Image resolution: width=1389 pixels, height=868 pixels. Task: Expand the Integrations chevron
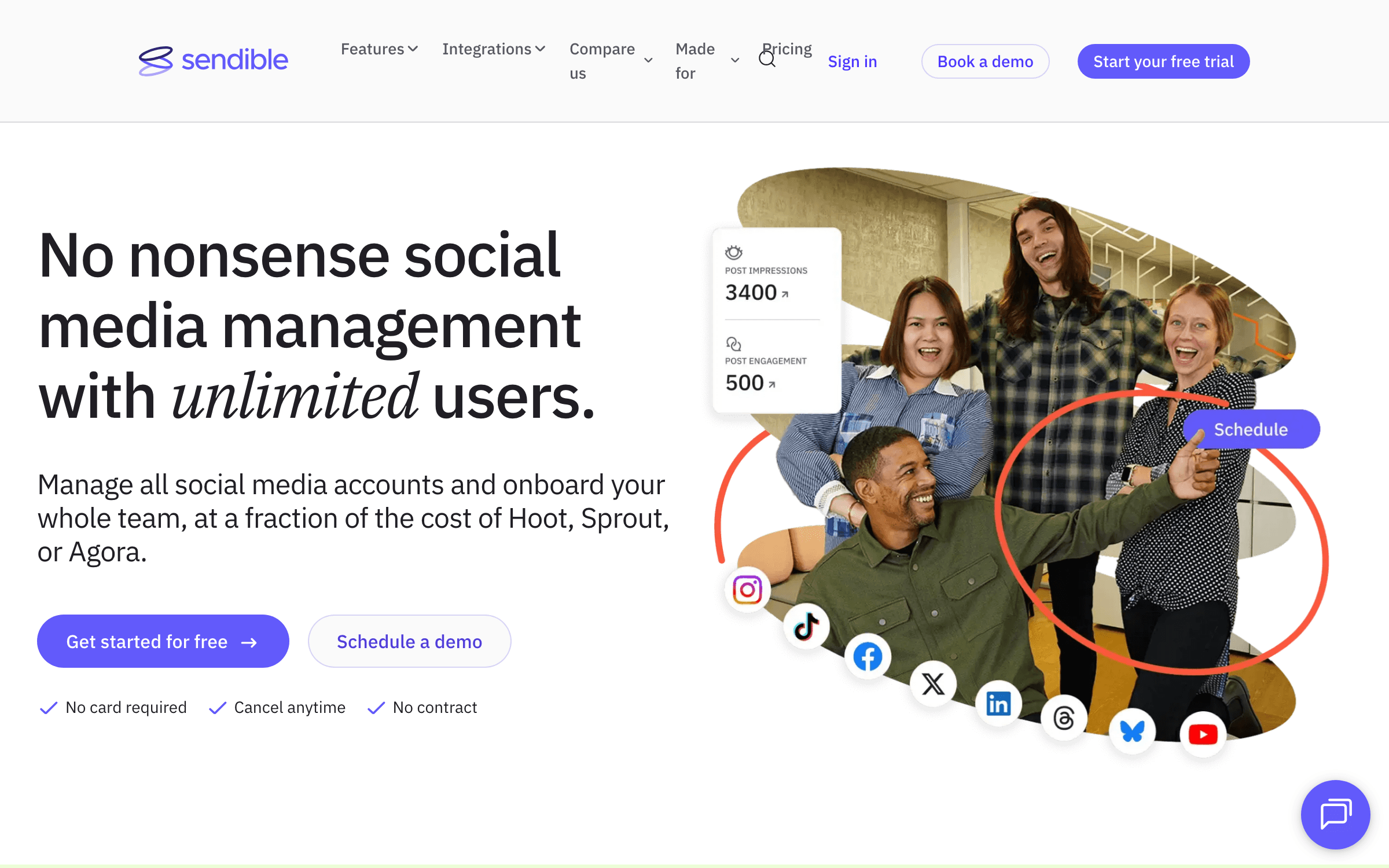(540, 49)
